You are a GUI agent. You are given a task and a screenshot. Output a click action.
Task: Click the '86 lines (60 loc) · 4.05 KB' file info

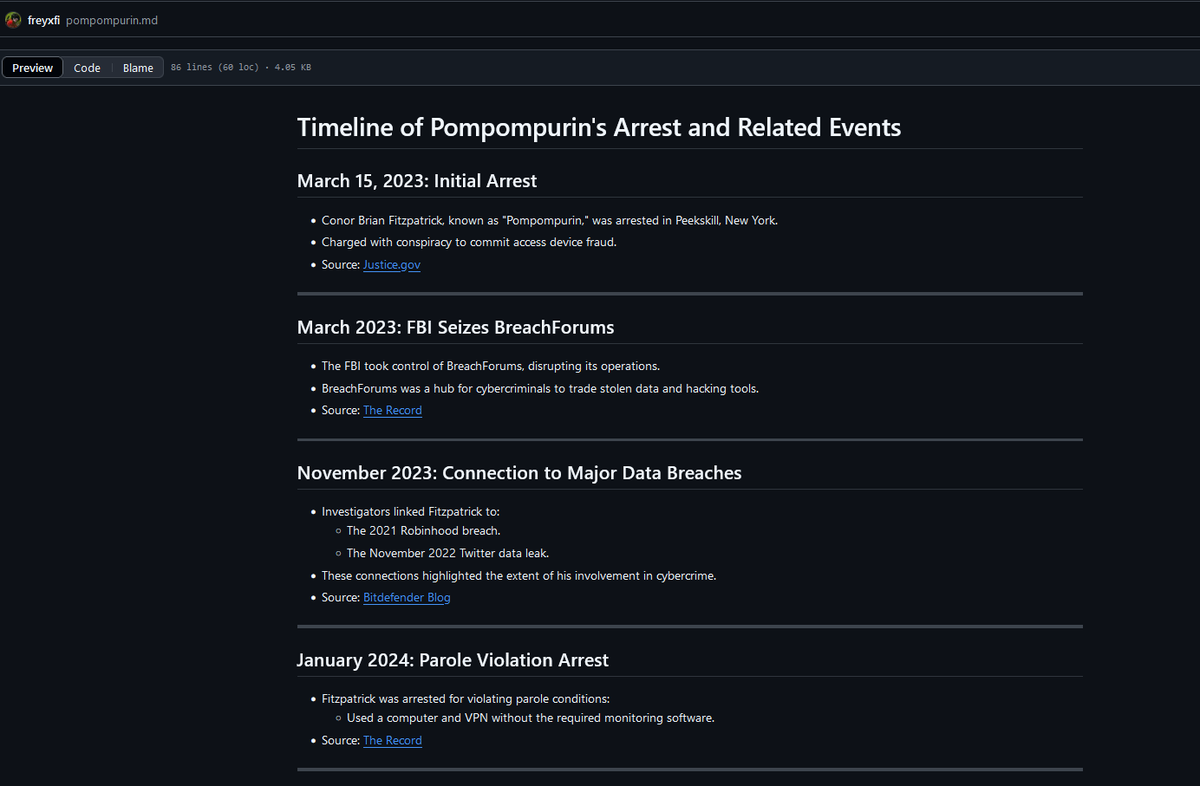click(x=241, y=68)
